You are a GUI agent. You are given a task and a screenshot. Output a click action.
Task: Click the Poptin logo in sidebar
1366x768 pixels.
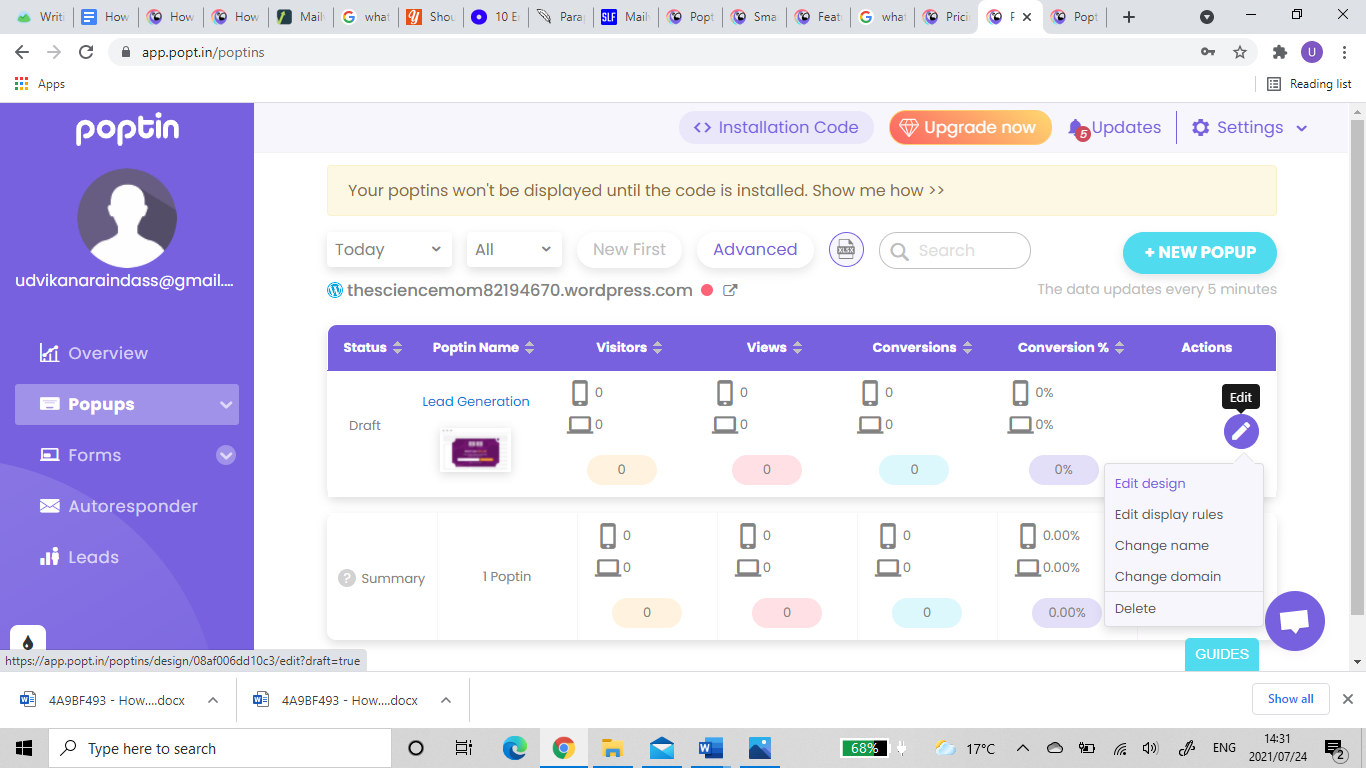(127, 129)
